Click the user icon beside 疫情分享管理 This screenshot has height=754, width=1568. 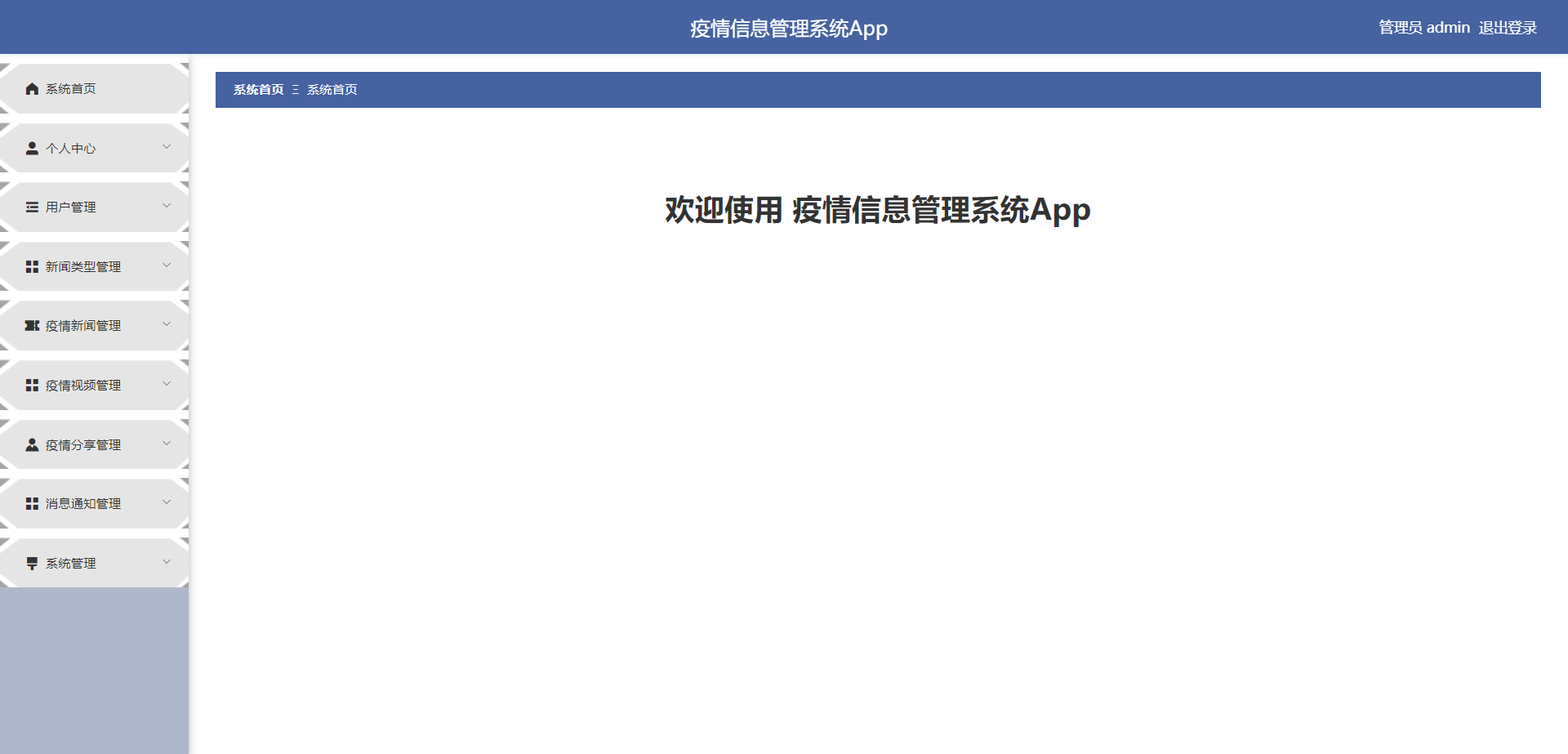tap(32, 444)
